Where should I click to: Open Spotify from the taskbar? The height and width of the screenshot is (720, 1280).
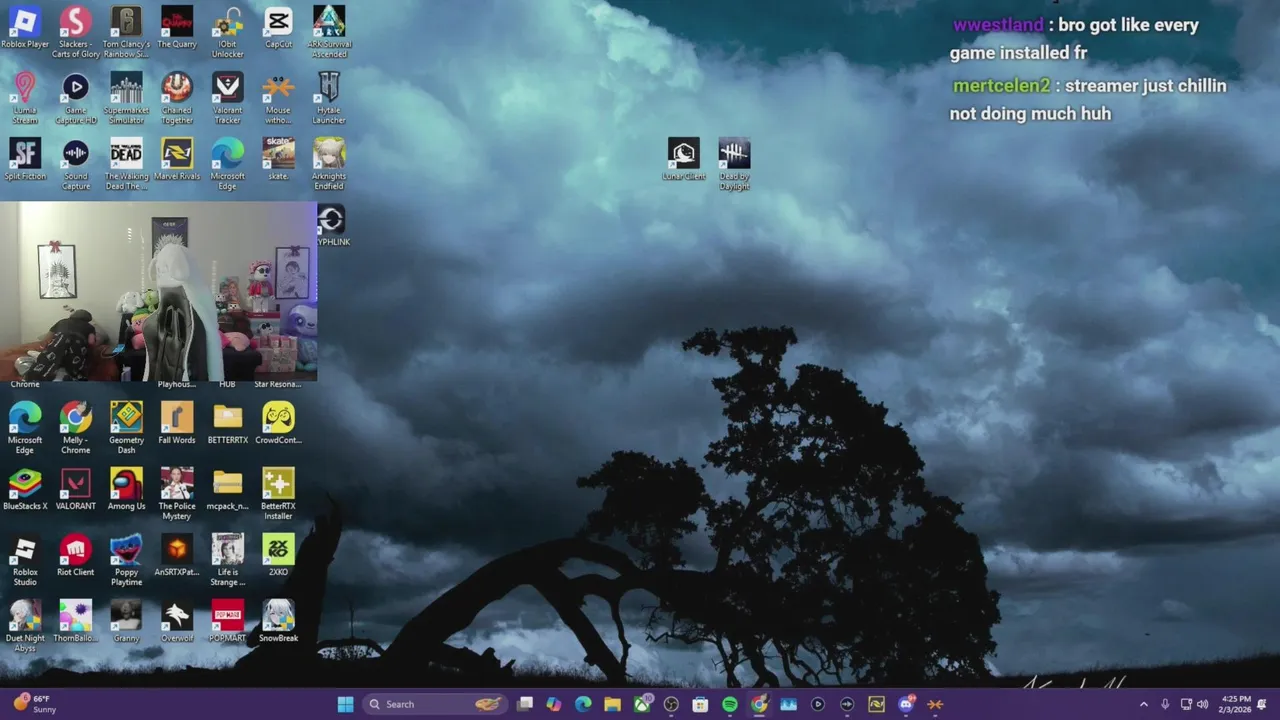(x=730, y=704)
